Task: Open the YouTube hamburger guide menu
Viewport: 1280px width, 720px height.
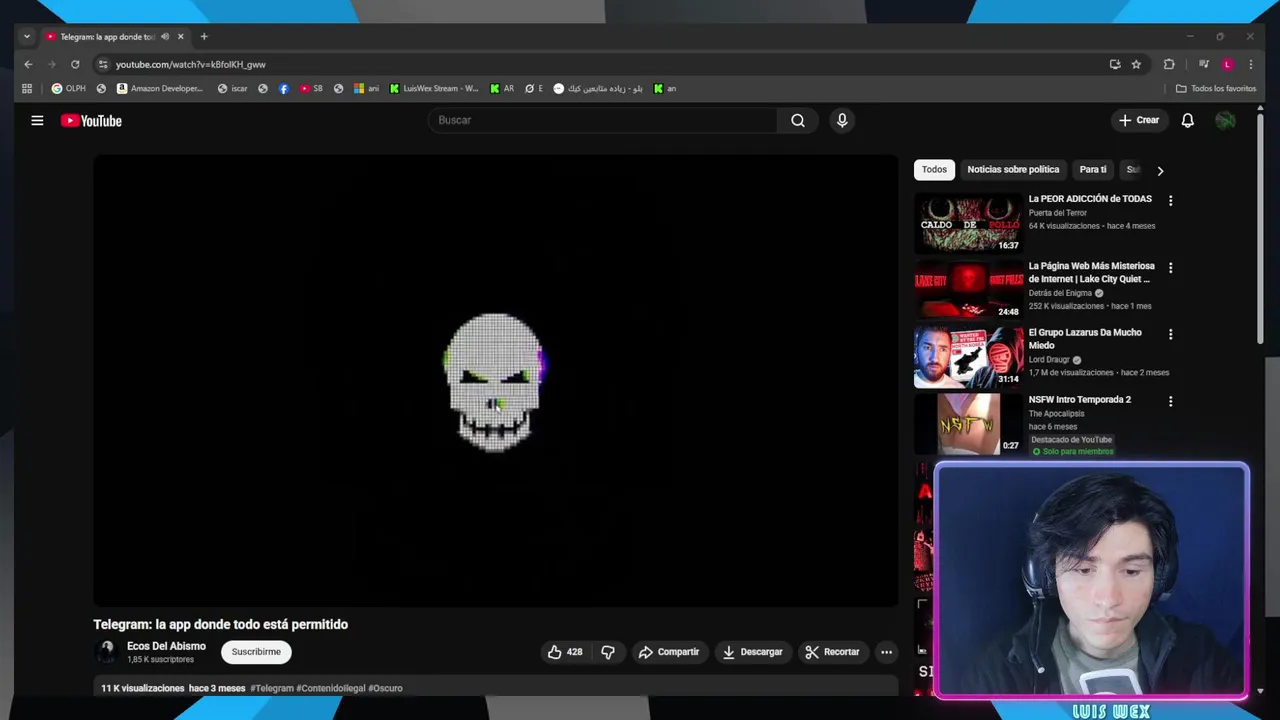Action: pyautogui.click(x=37, y=121)
